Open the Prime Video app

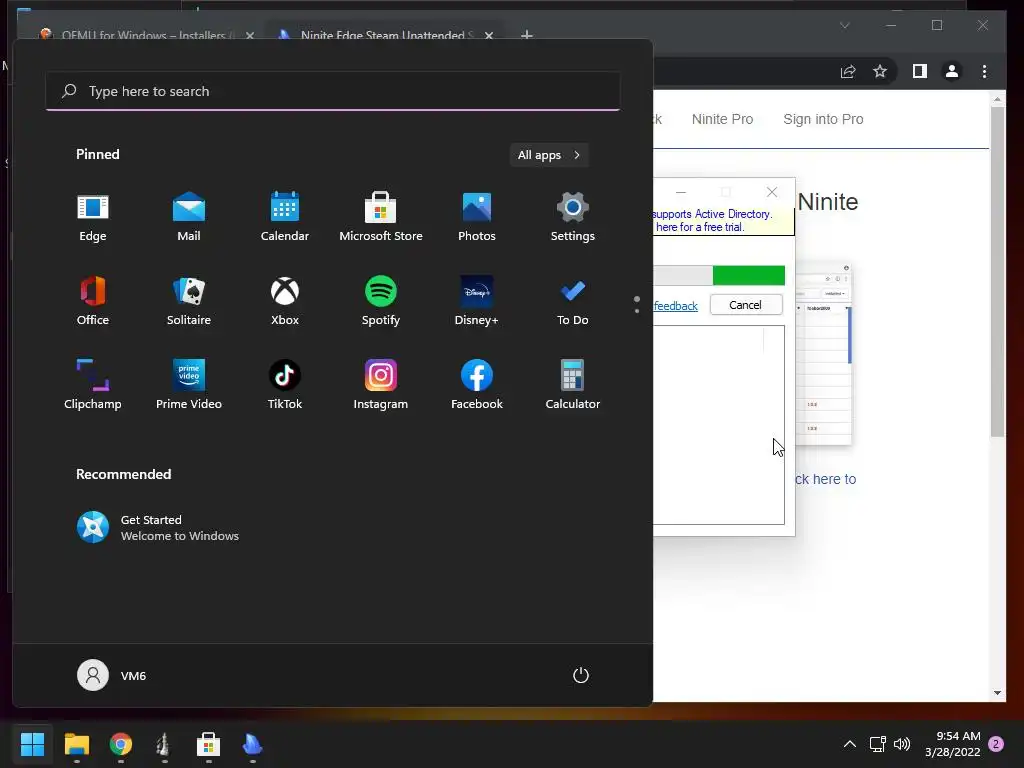click(x=189, y=385)
